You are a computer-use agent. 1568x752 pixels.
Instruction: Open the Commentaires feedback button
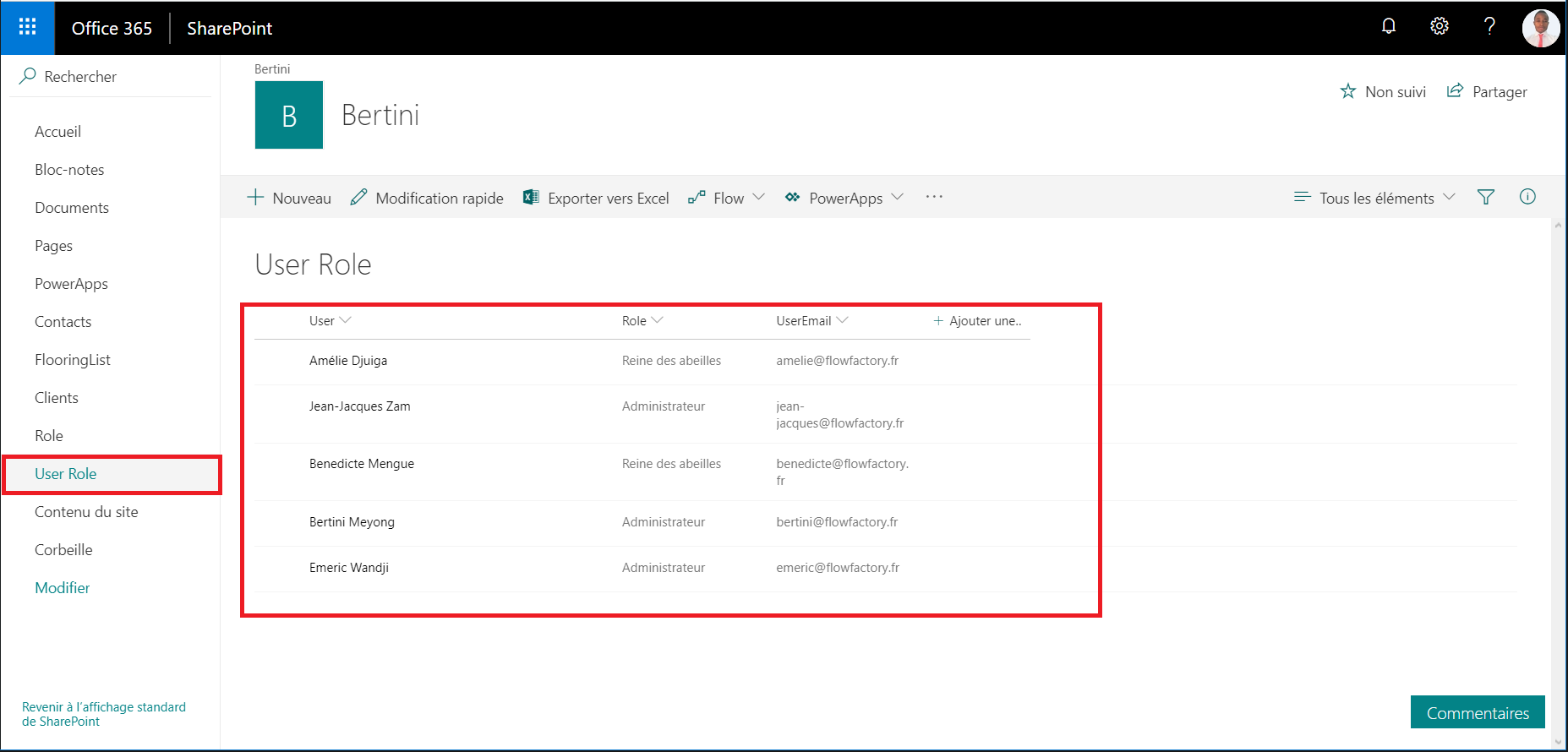[1478, 712]
